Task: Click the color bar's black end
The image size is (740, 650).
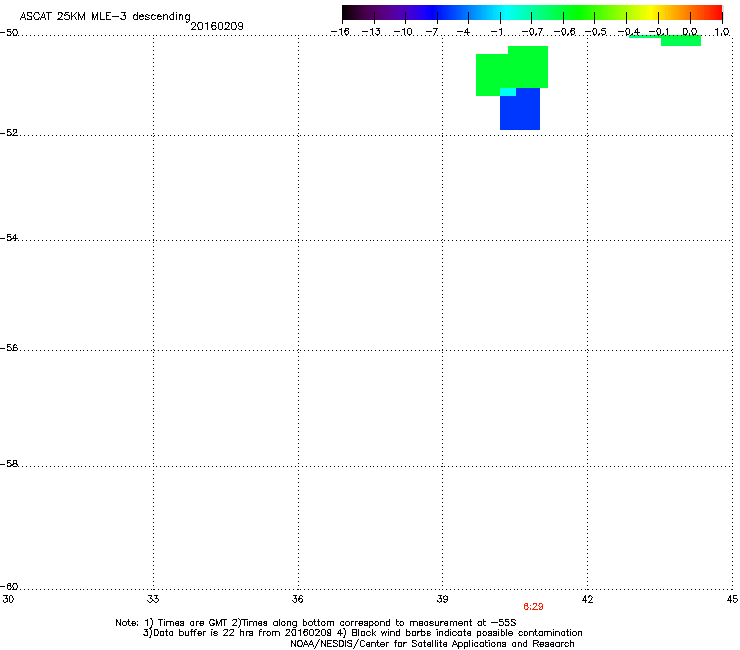Action: pyautogui.click(x=348, y=12)
